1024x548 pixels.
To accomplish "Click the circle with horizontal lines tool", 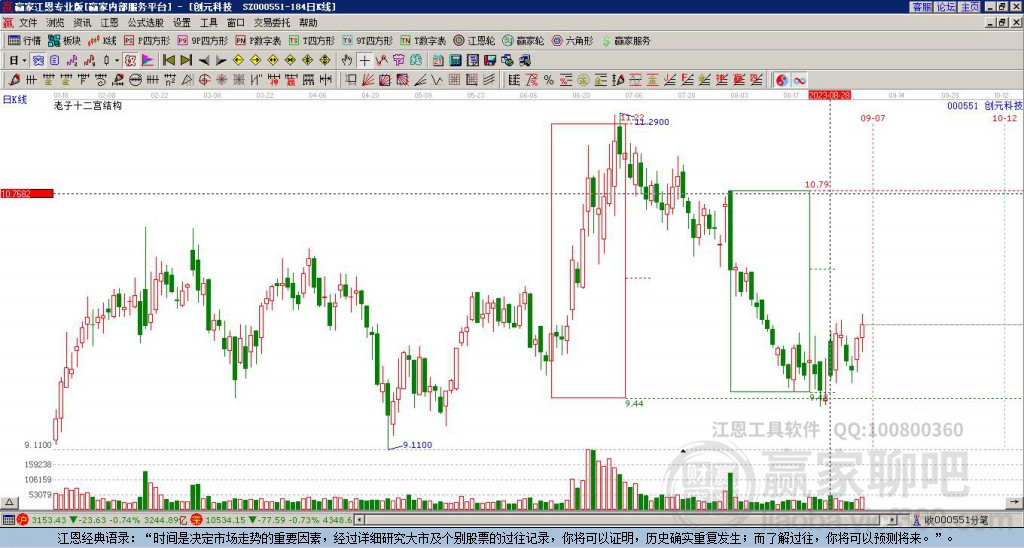I will pos(135,80).
